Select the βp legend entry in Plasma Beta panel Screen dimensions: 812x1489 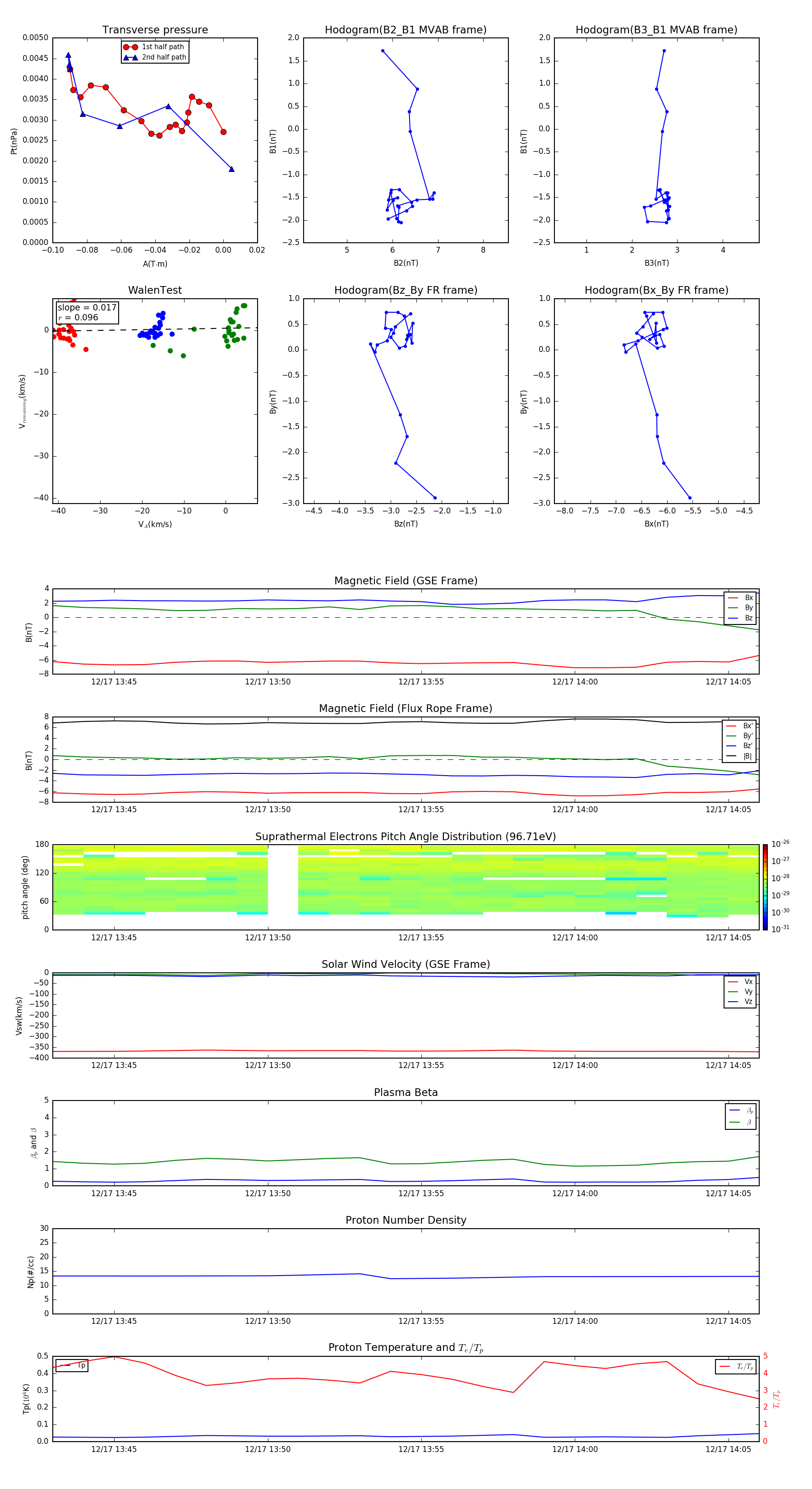[x=741, y=1110]
